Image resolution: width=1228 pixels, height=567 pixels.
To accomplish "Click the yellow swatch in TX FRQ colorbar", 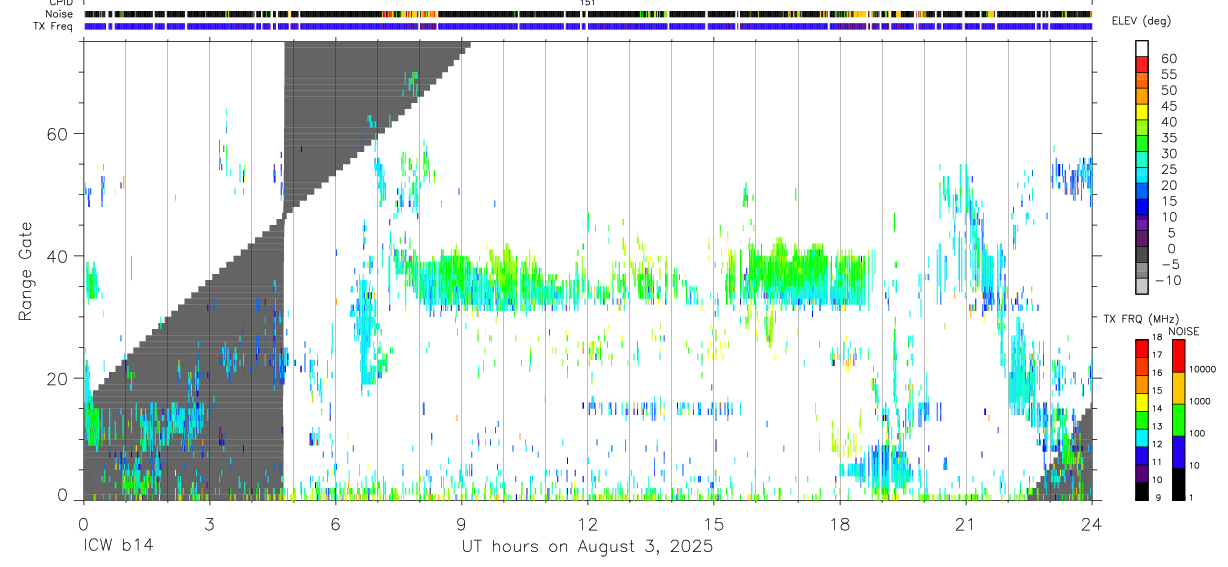I will point(1142,402).
